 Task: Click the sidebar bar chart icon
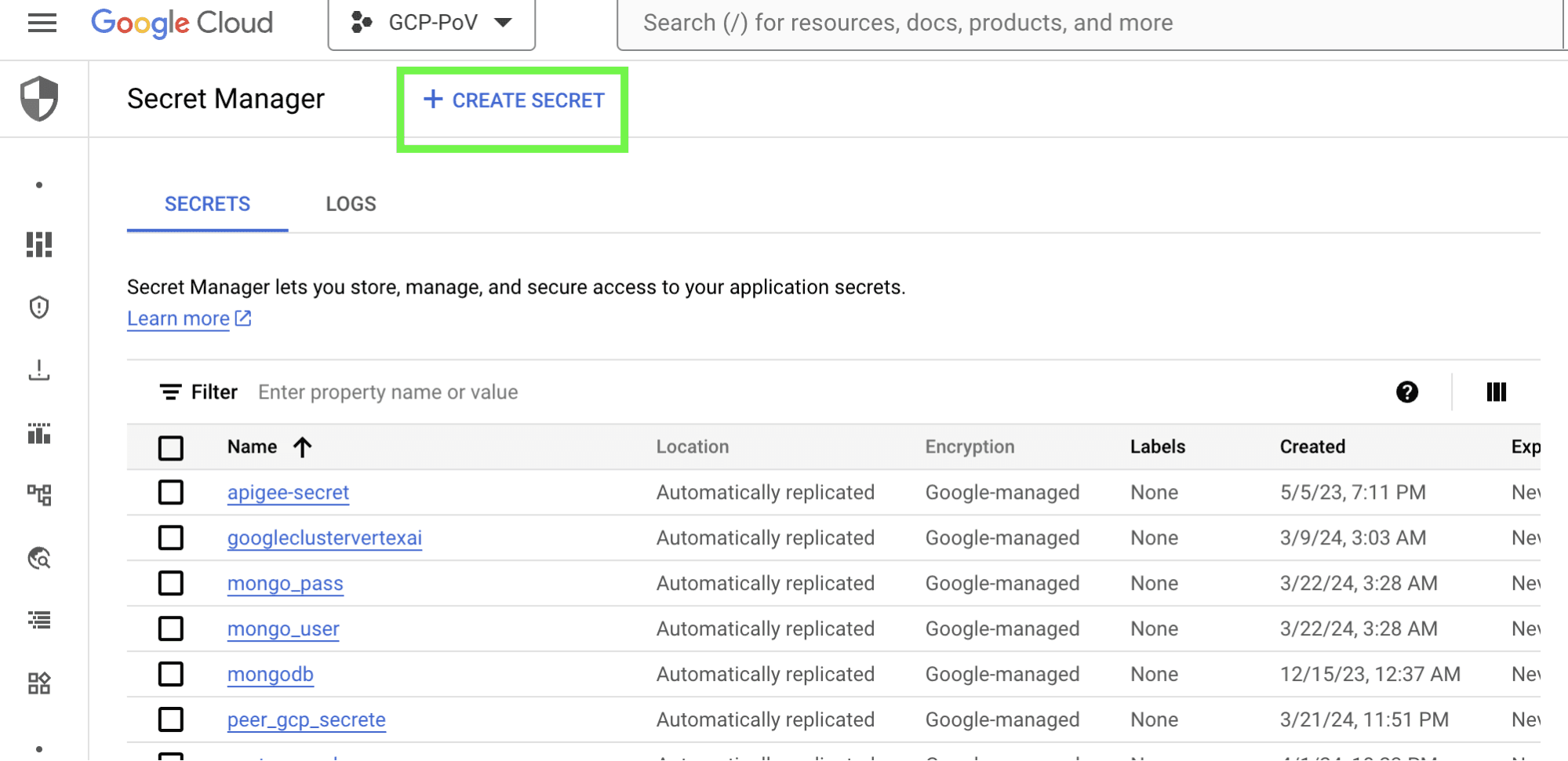coord(39,433)
